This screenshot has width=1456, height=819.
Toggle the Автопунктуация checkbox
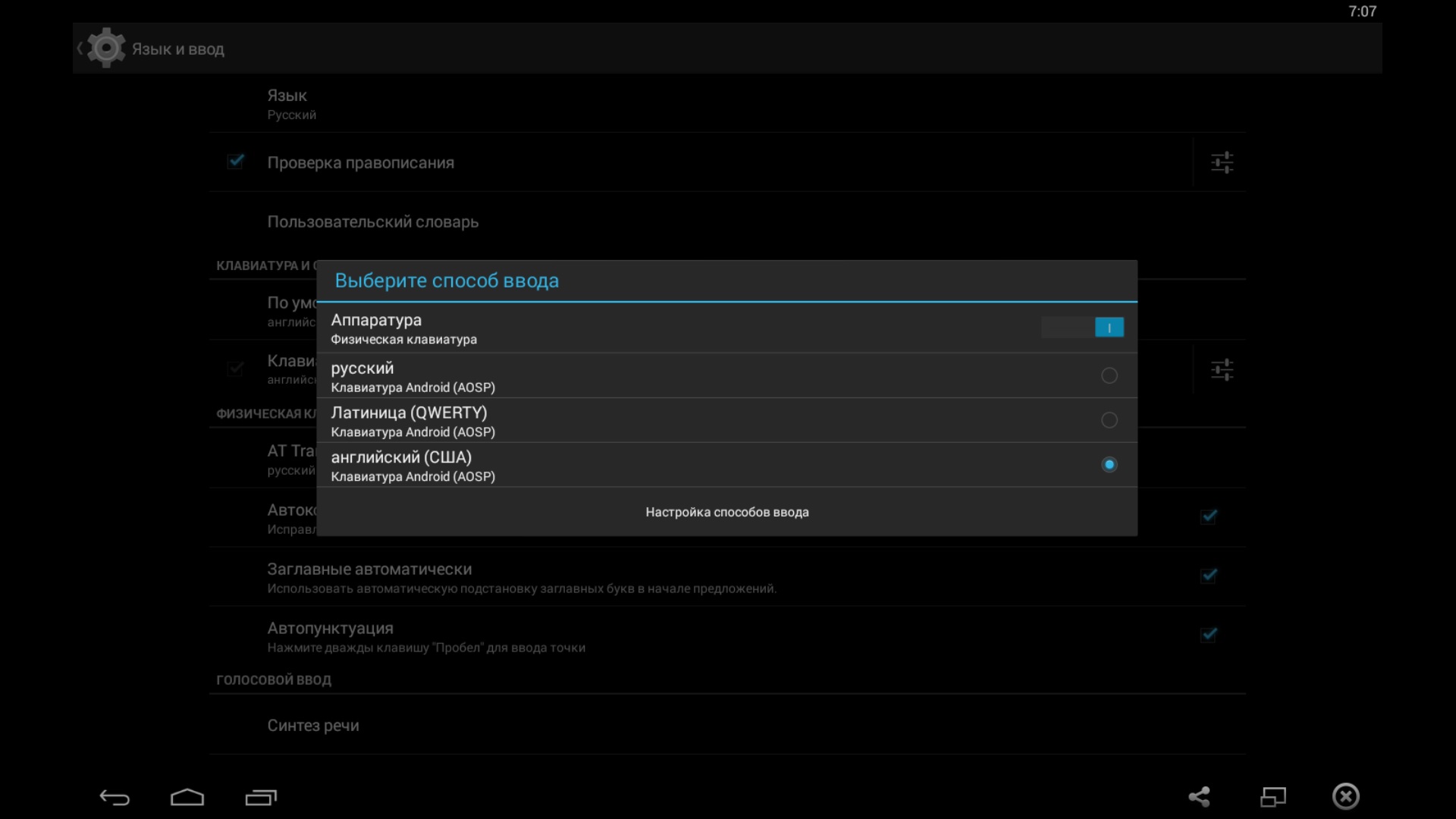(x=1209, y=635)
